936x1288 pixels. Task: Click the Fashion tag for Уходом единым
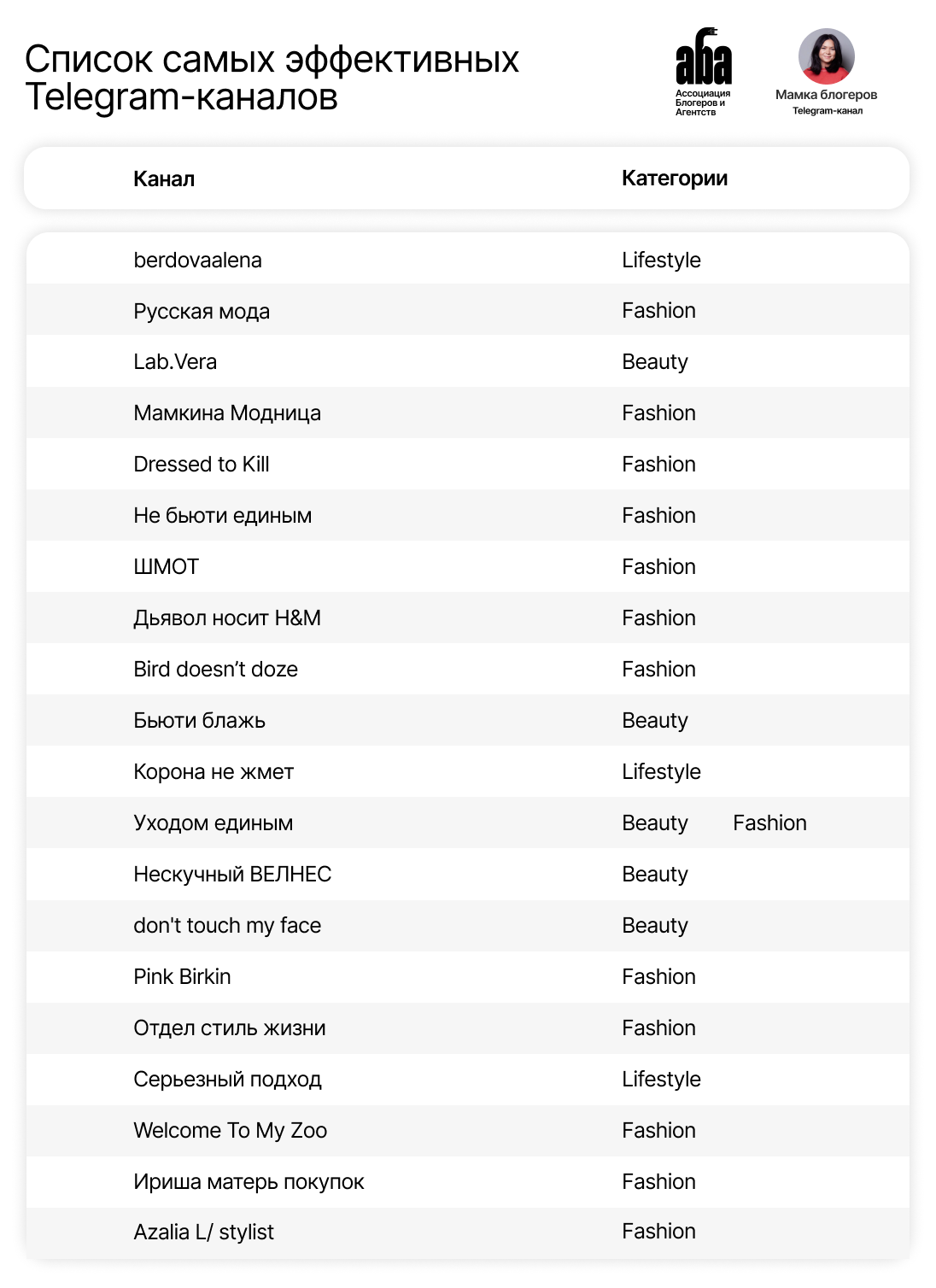[769, 823]
